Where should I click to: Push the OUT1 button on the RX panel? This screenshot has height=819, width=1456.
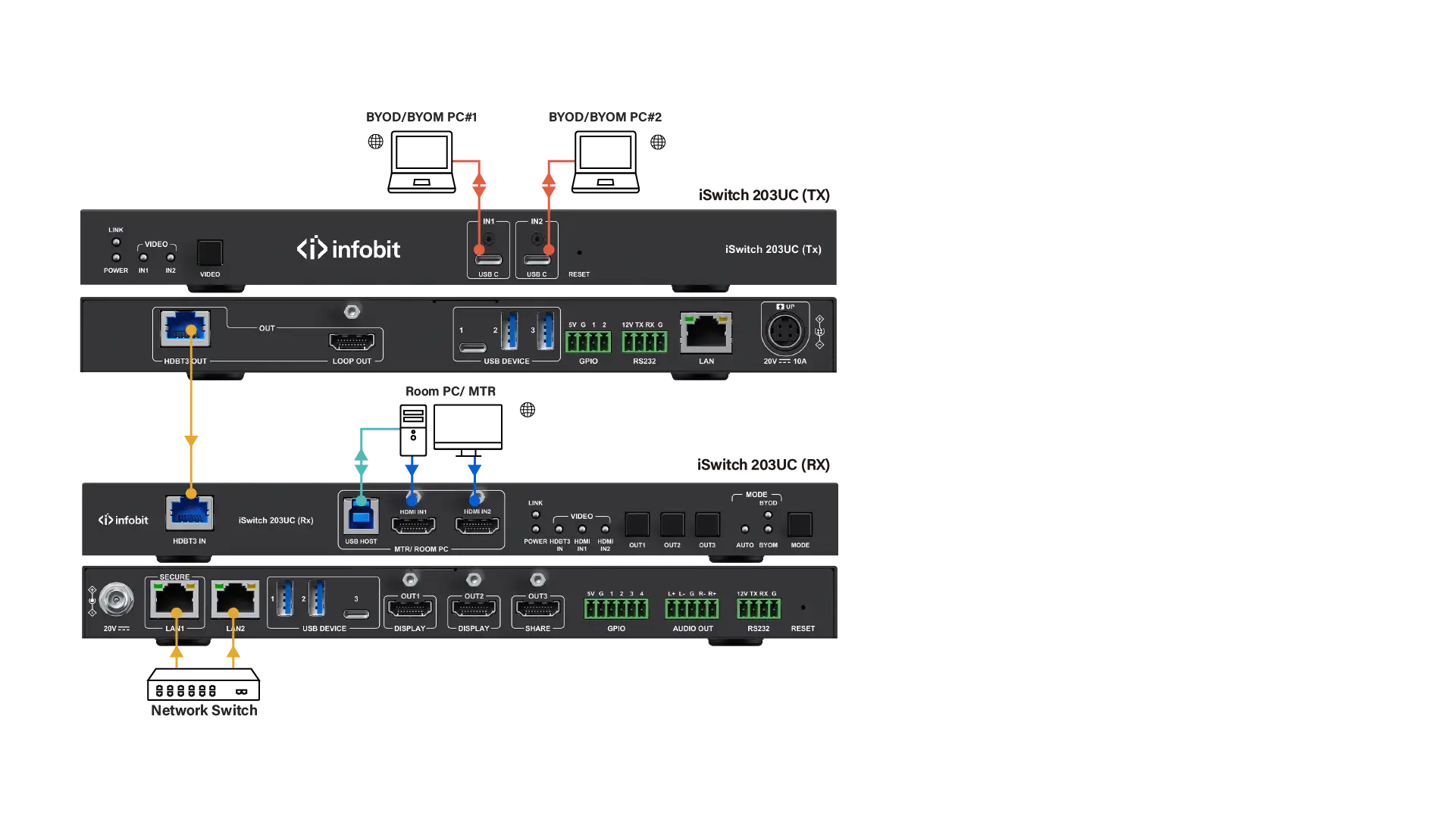coord(637,524)
